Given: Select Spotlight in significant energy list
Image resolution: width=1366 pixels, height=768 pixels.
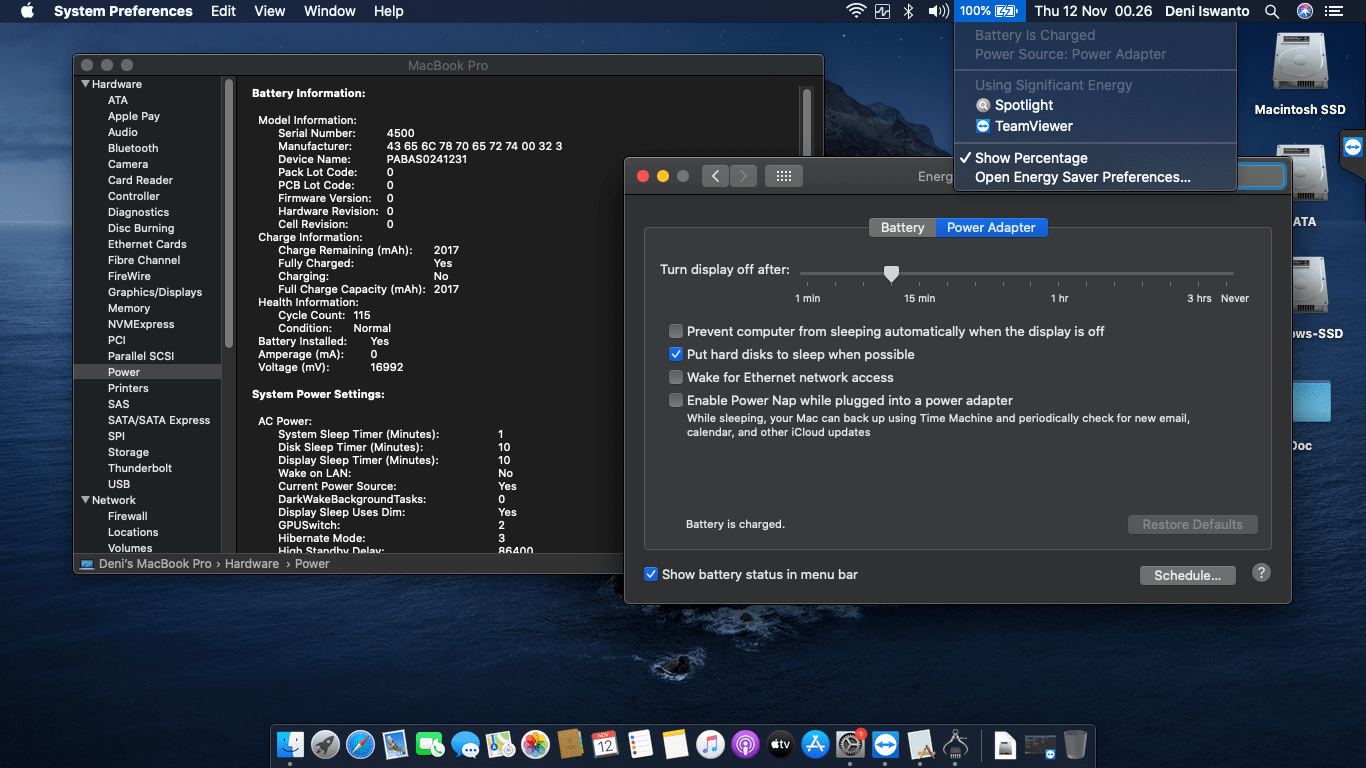Looking at the screenshot, I should pos(1024,105).
